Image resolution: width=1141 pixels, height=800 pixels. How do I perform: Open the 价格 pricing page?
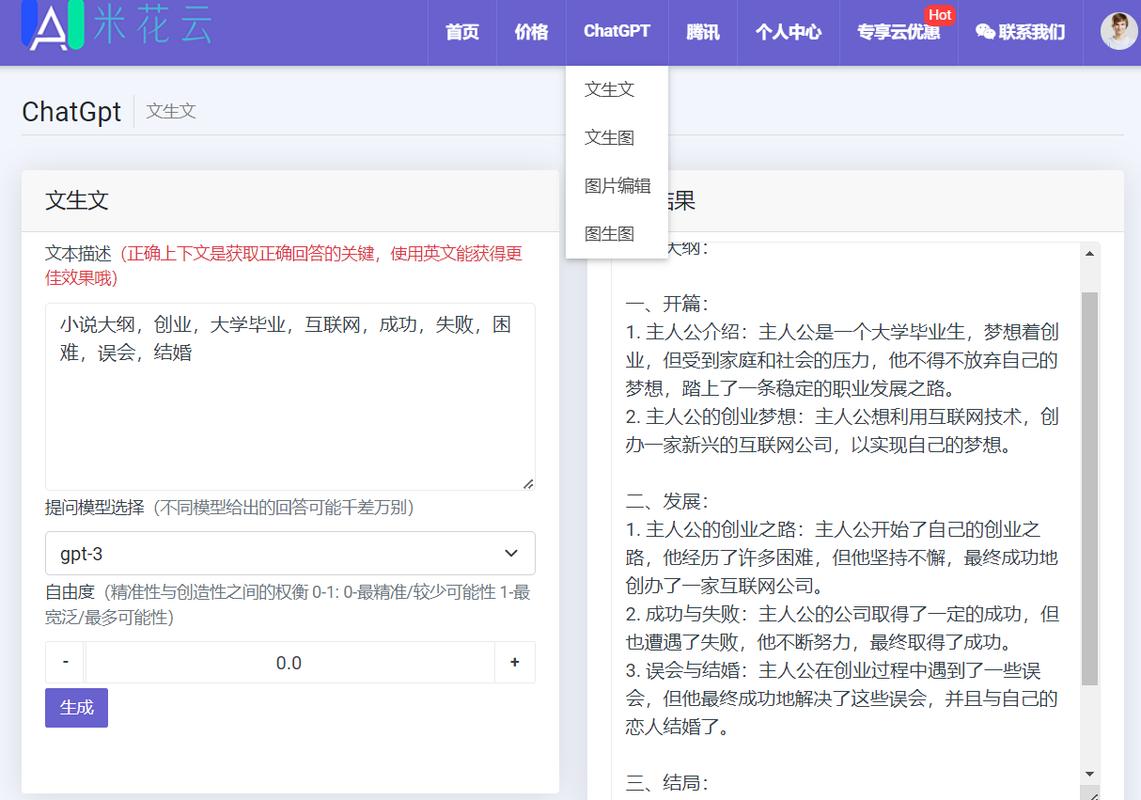pos(531,32)
